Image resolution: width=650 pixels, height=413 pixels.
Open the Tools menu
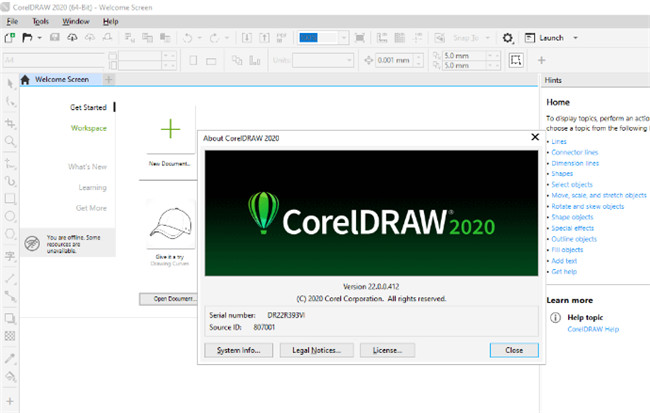(x=41, y=21)
